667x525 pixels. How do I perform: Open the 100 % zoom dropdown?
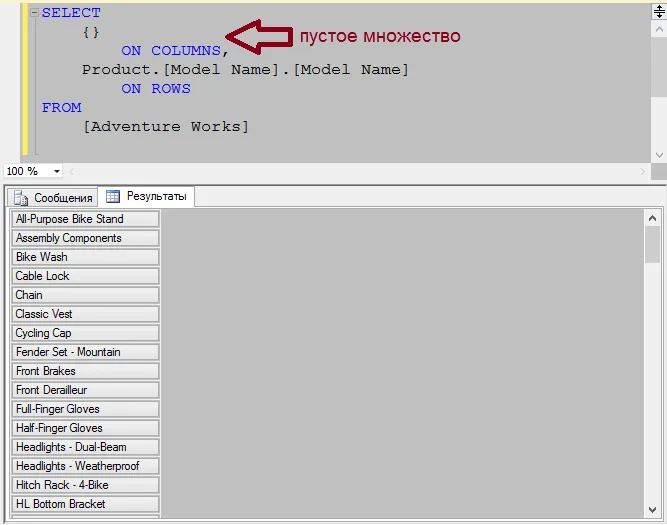tap(56, 172)
